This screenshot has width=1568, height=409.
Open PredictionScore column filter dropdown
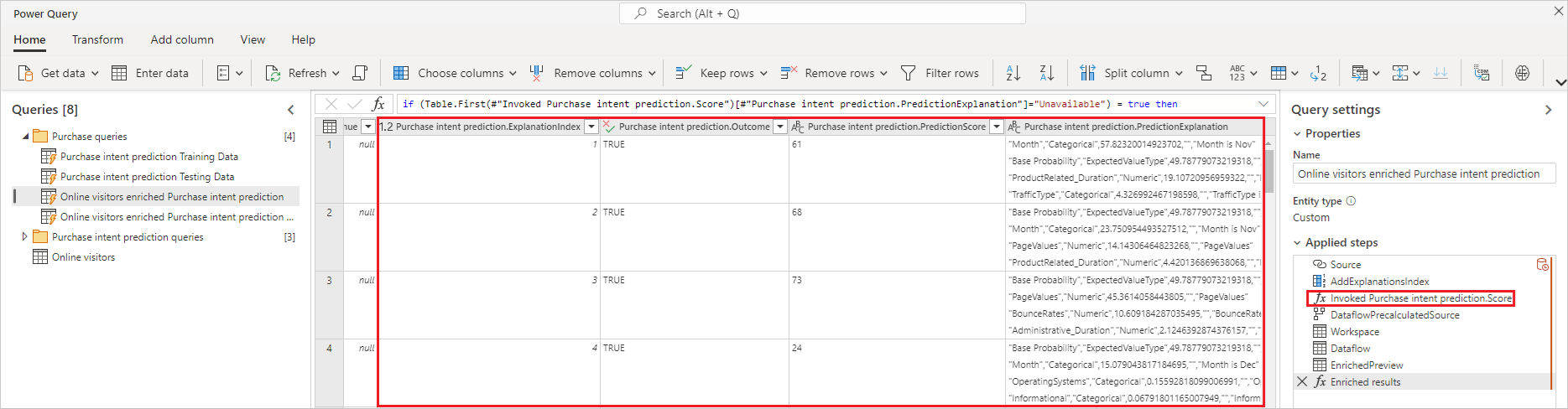click(x=997, y=127)
